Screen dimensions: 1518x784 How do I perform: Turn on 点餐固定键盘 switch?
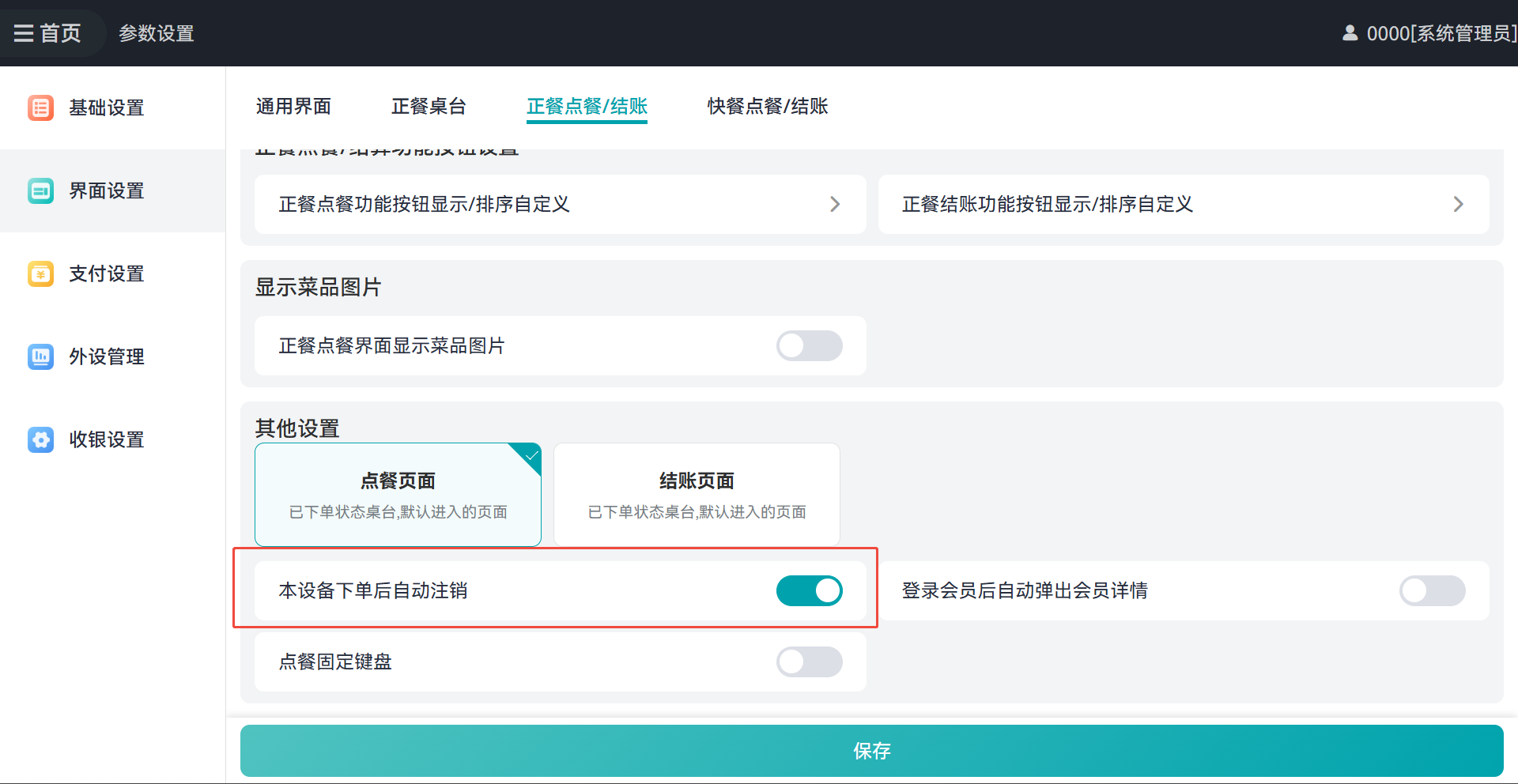pos(809,661)
